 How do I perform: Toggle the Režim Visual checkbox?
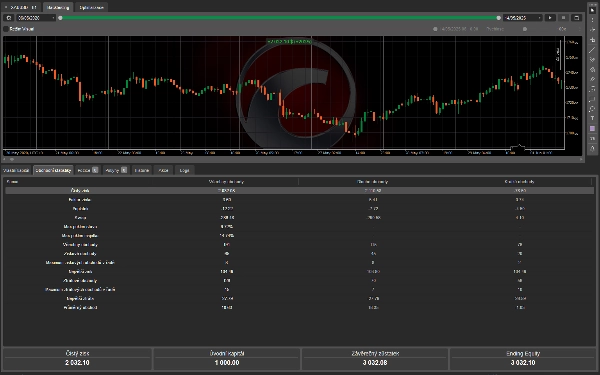pos(6,29)
